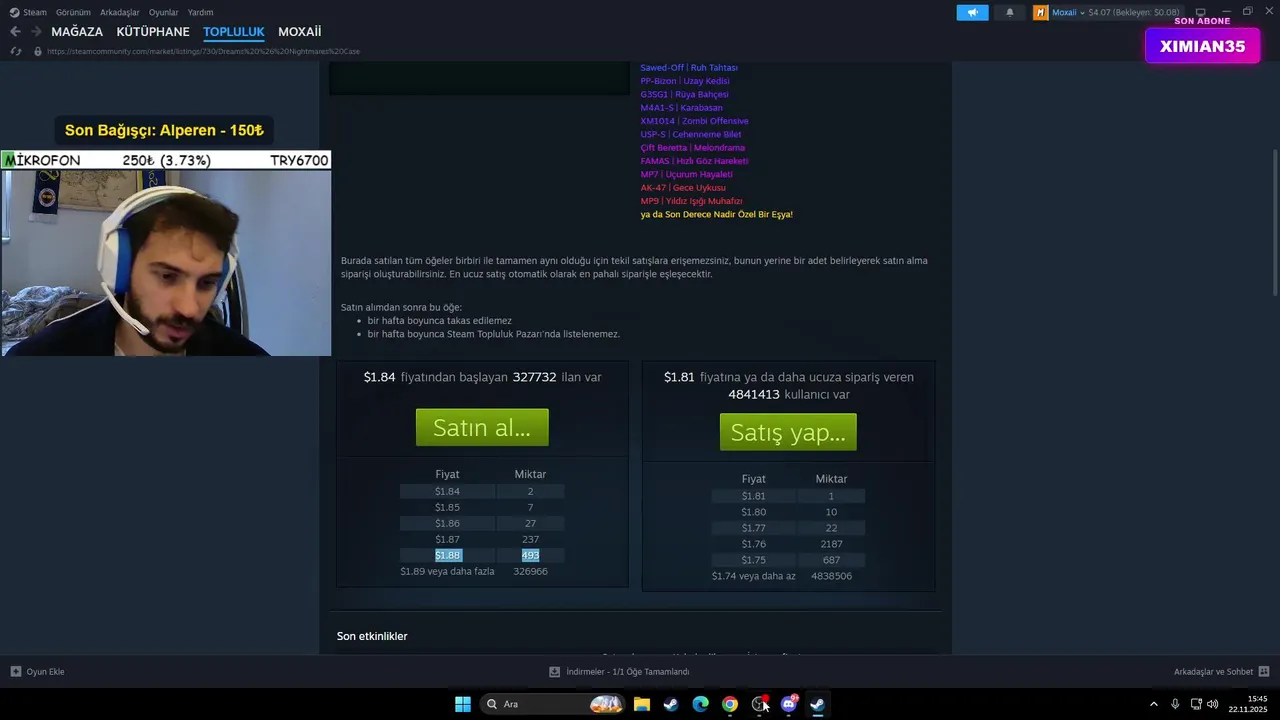Open XM1014 | Zombi Offensive link
Screen dimensions: 1280x720
(694, 120)
